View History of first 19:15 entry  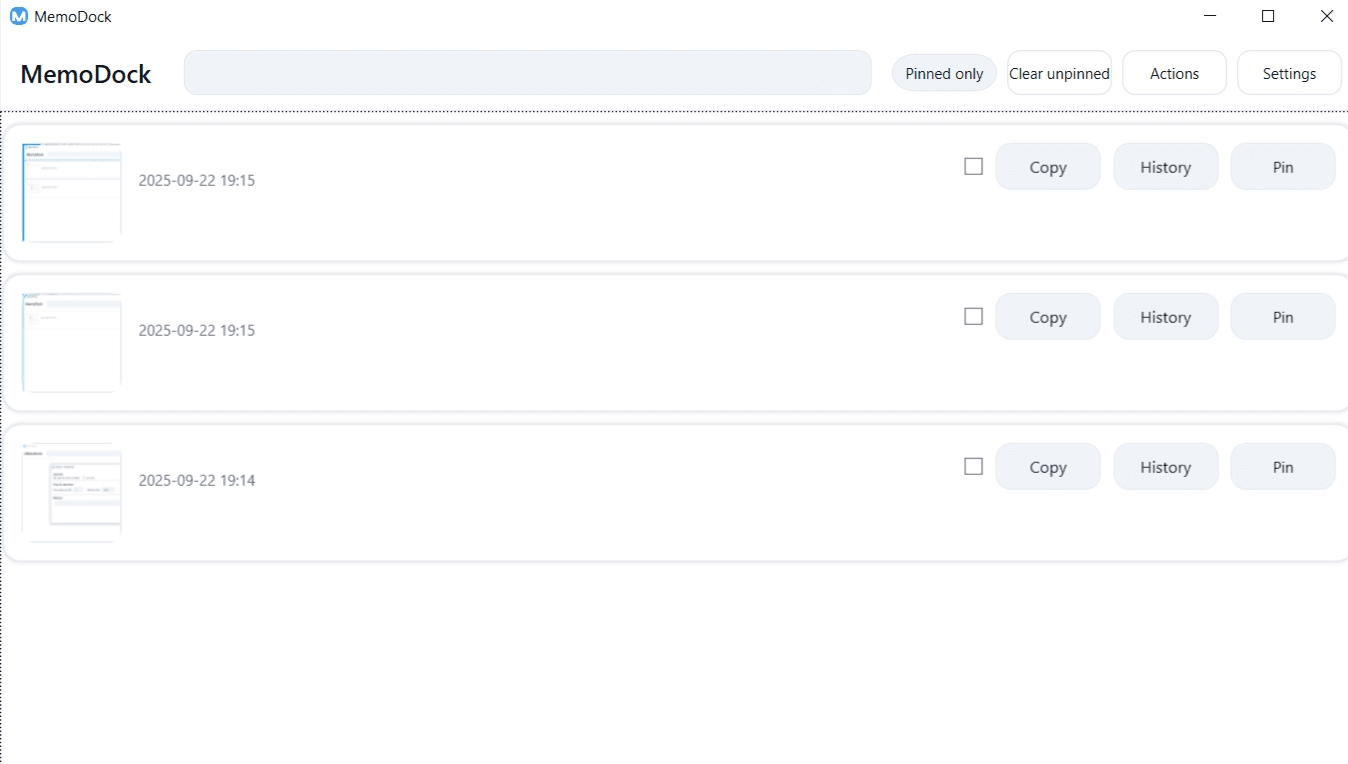pyautogui.click(x=1165, y=167)
